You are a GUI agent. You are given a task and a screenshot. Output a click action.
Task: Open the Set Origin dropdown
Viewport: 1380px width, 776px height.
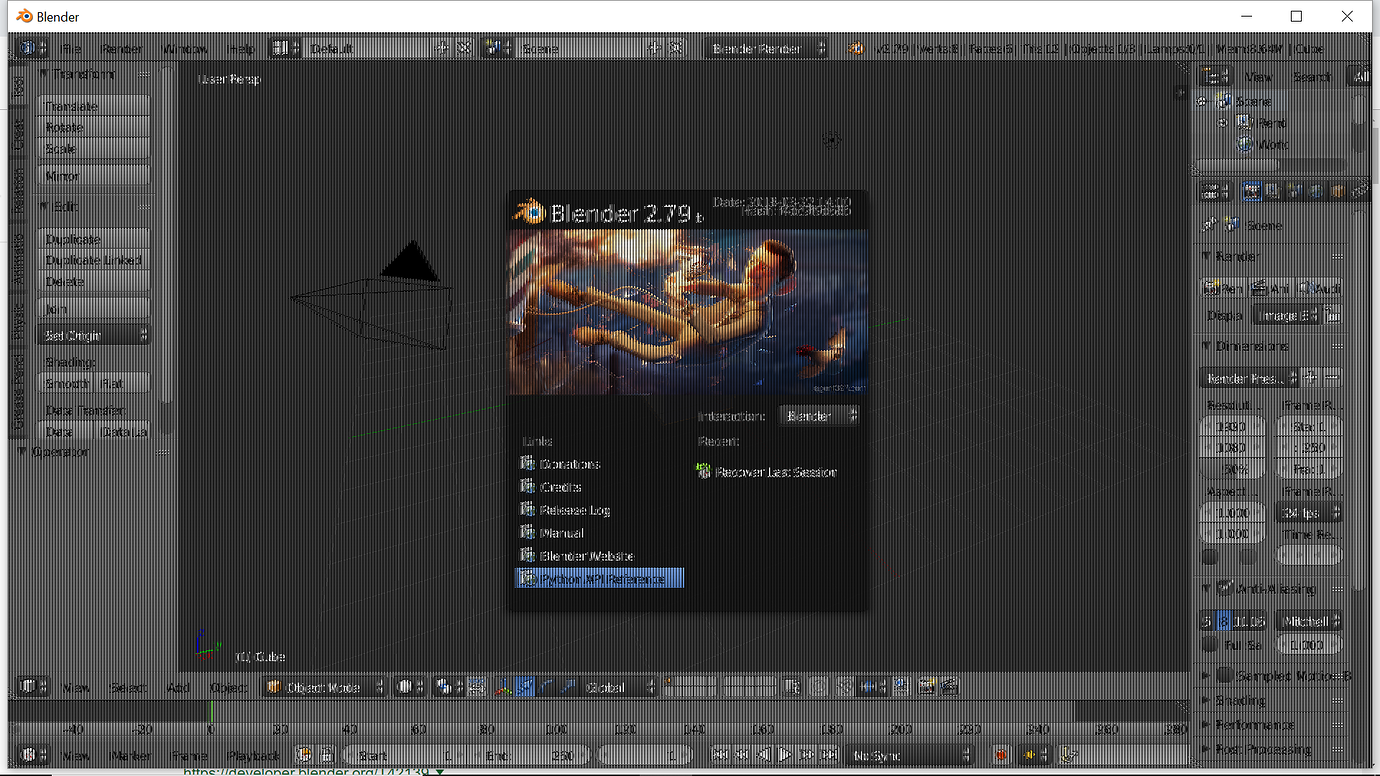coord(94,335)
